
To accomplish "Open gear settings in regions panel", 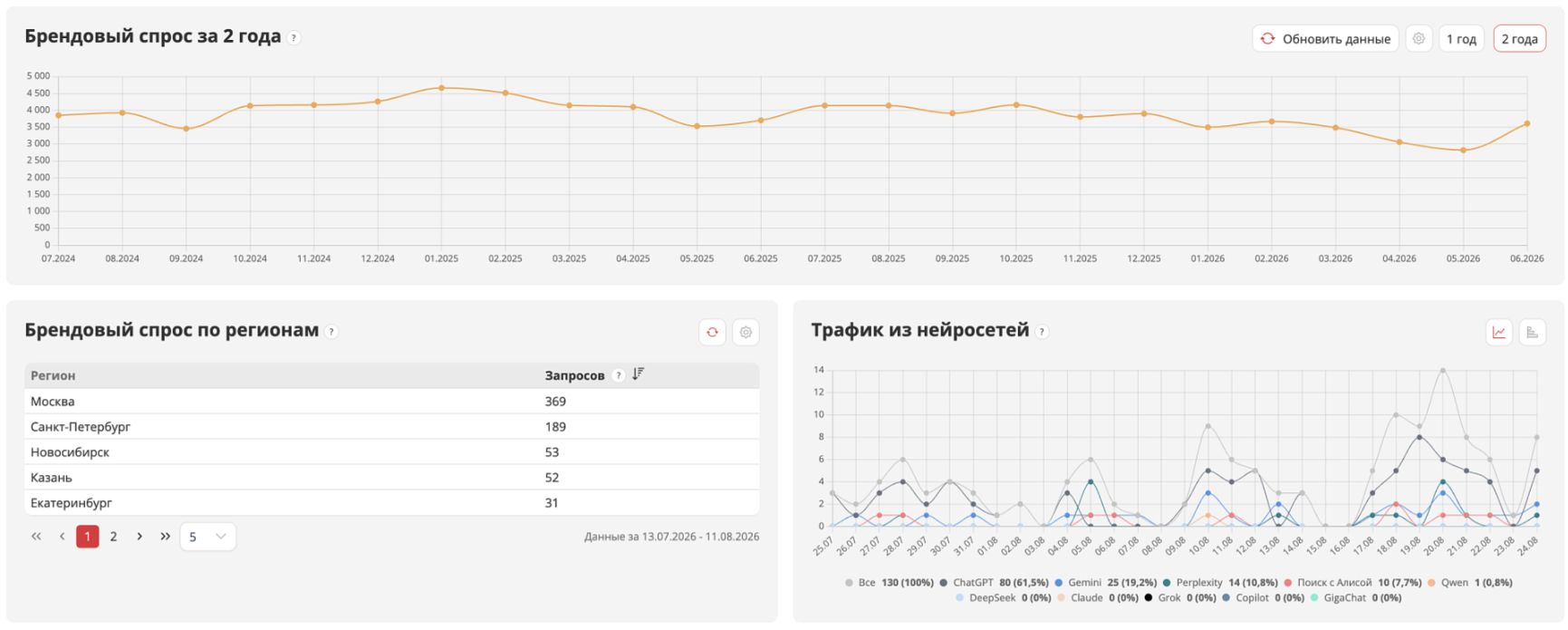I will tap(746, 333).
